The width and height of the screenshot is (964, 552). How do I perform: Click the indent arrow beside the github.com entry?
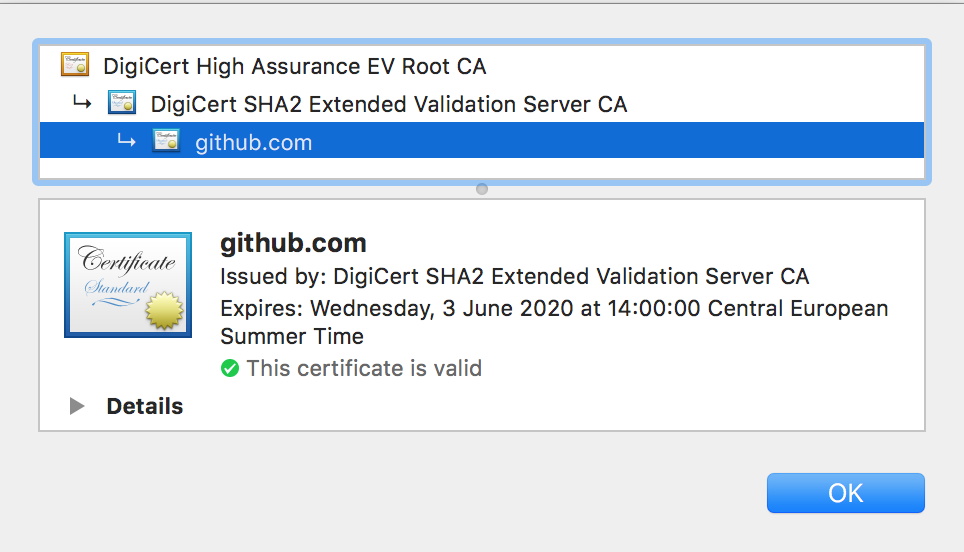click(126, 141)
